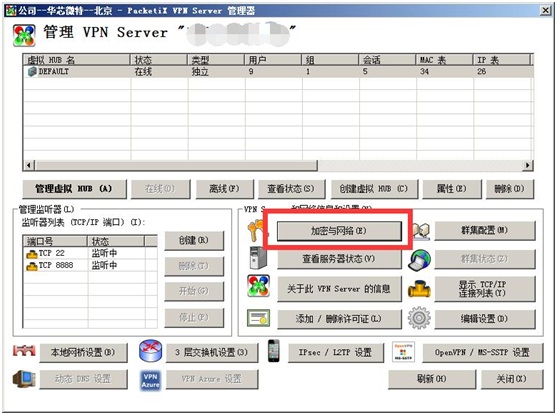This screenshot has width=557, height=415.
Task: Click hub list scrollbar left arrow
Action: point(30,166)
